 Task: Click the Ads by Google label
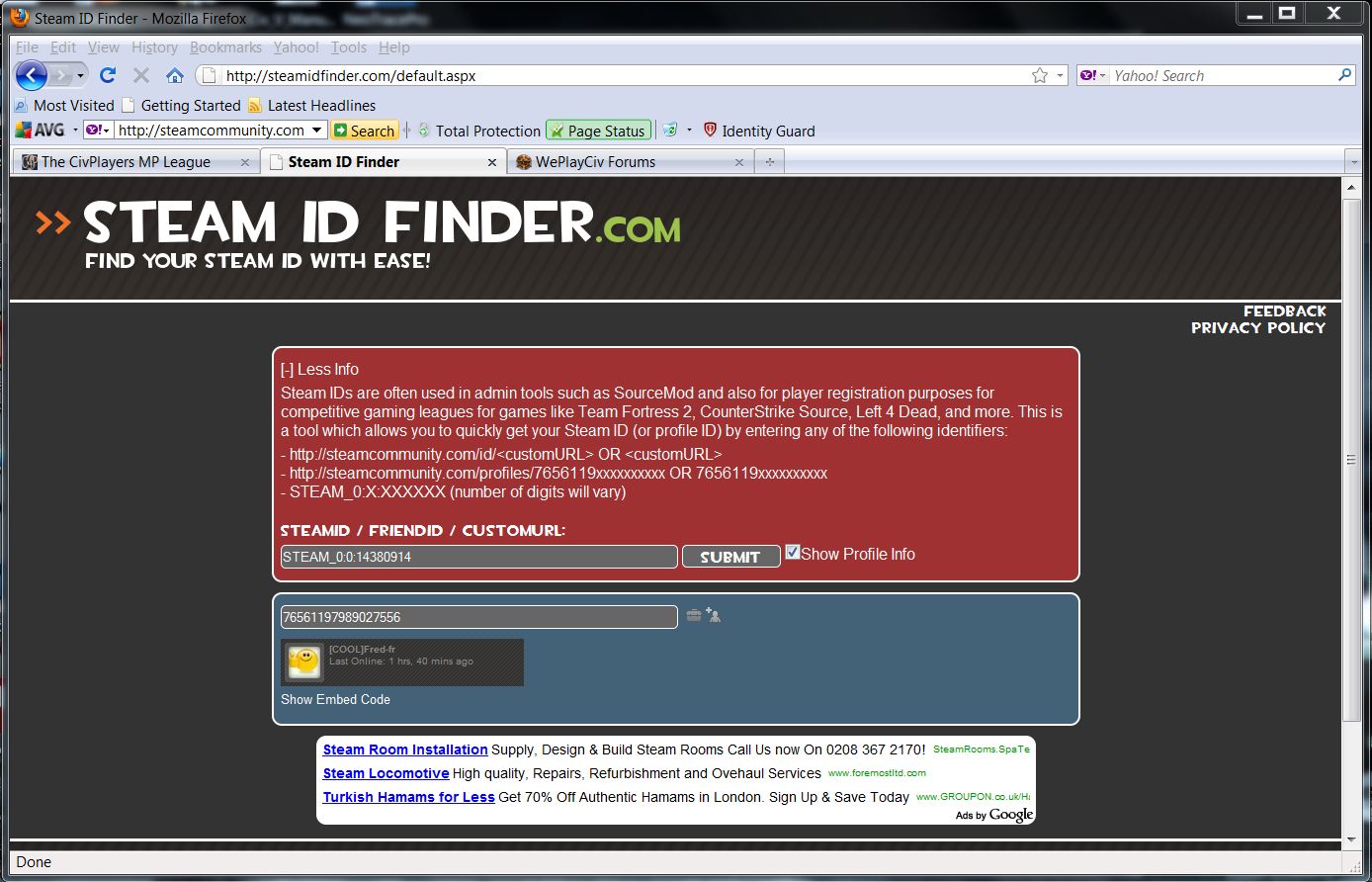994,815
